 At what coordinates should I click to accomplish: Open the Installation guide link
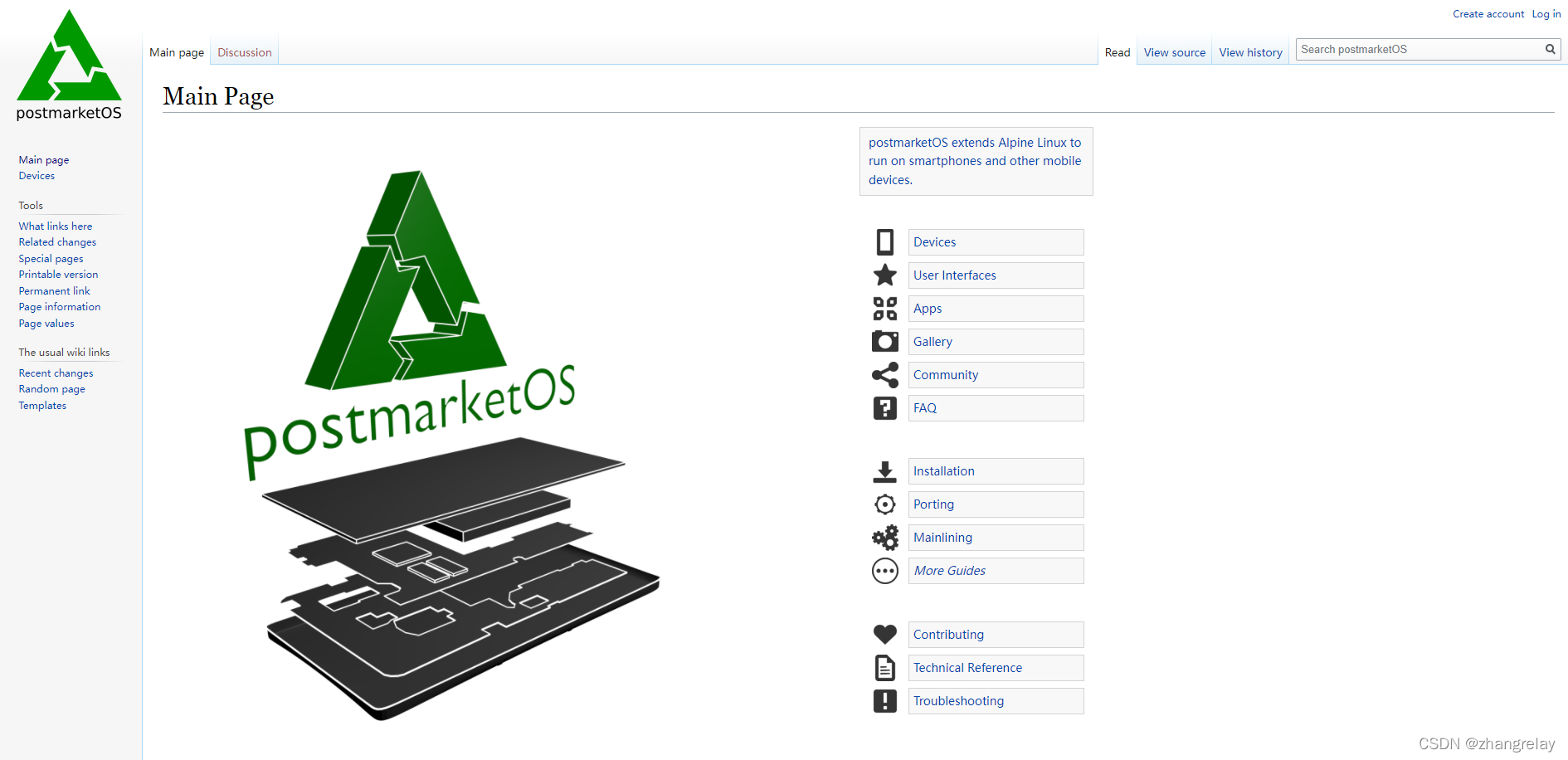[x=944, y=471]
